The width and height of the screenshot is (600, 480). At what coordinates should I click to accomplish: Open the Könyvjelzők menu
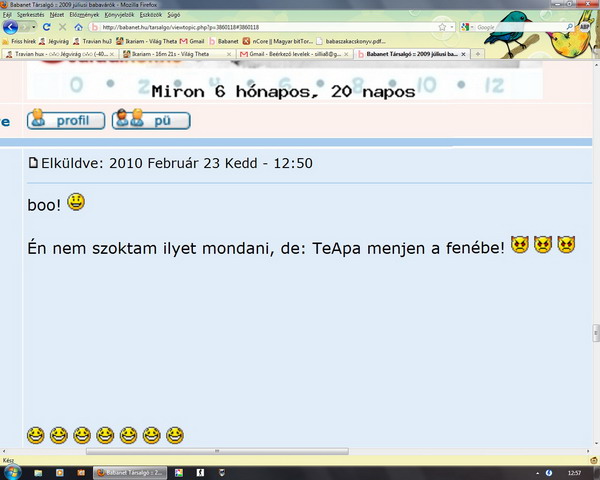point(119,15)
